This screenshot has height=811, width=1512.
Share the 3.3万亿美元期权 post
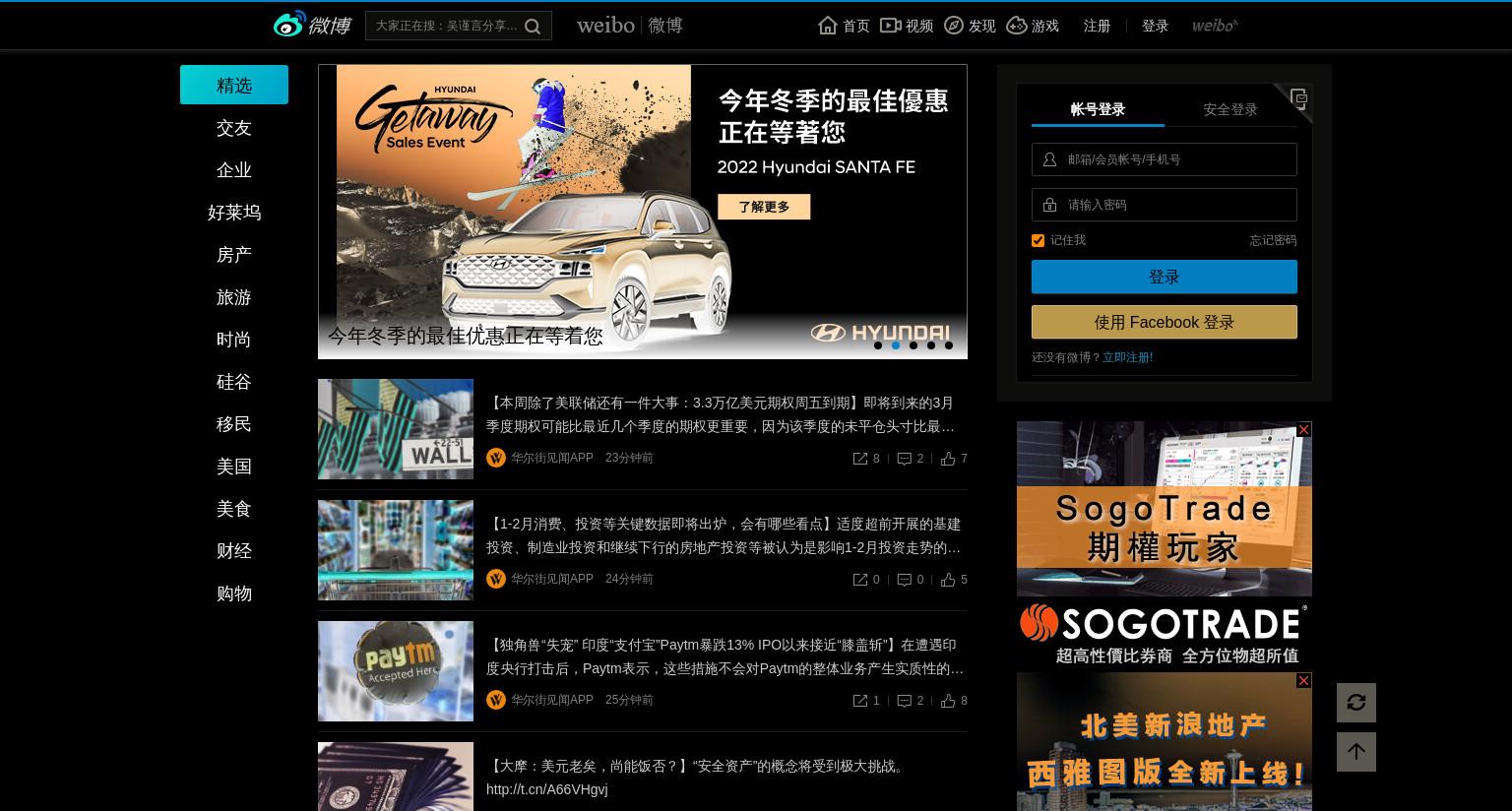click(866, 459)
